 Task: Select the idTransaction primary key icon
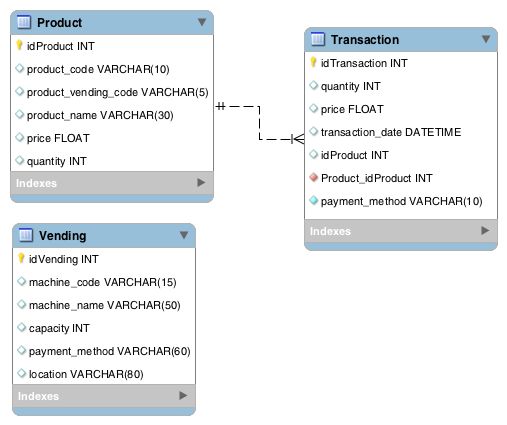(313, 62)
